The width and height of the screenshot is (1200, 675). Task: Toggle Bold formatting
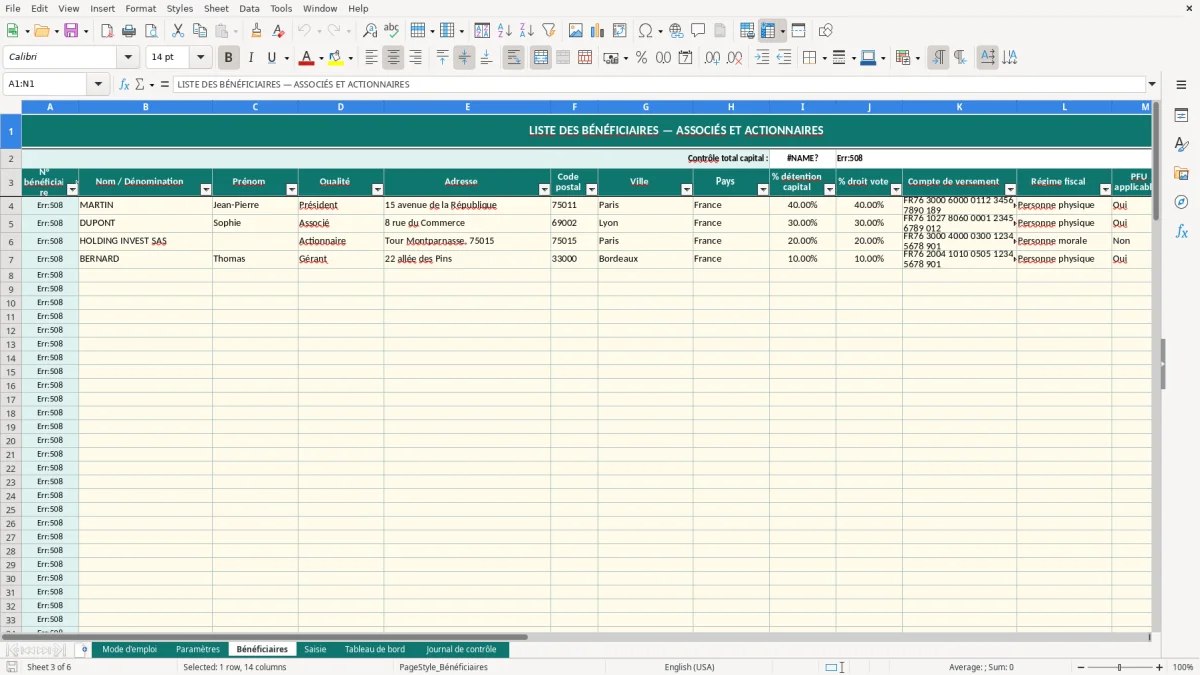229,58
